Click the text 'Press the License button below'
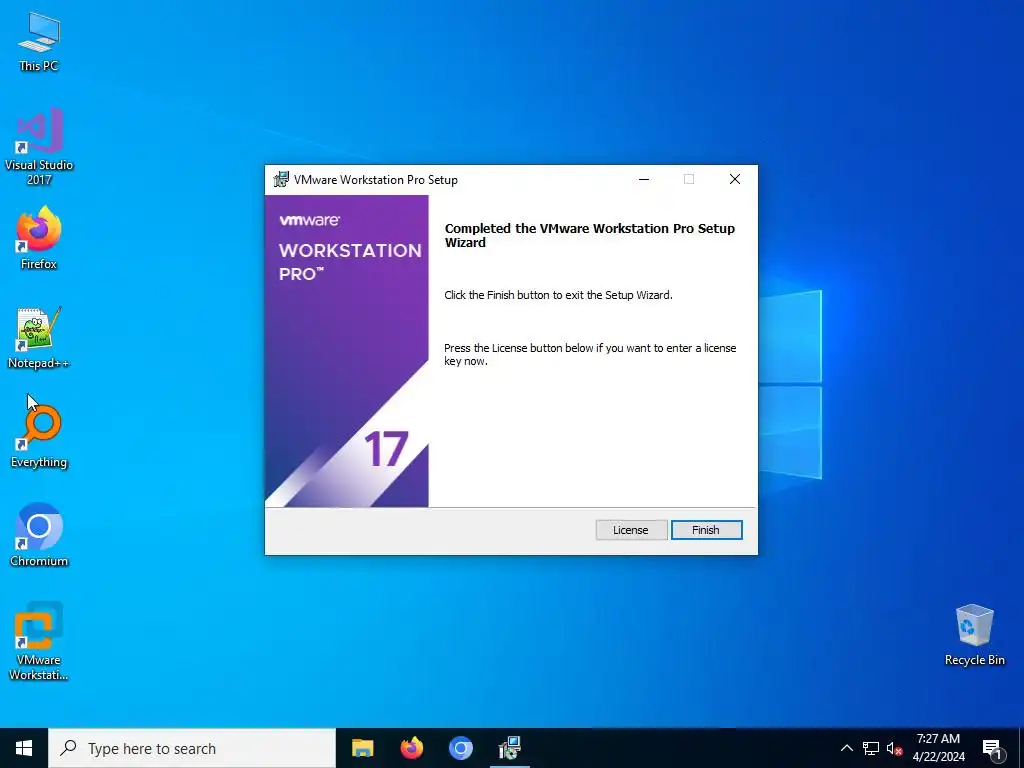This screenshot has width=1024, height=768. point(519,348)
